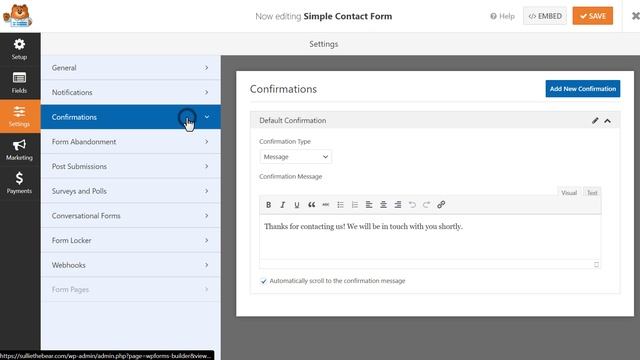This screenshot has width=640, height=360.
Task: Insert a bulleted list
Action: [340, 205]
